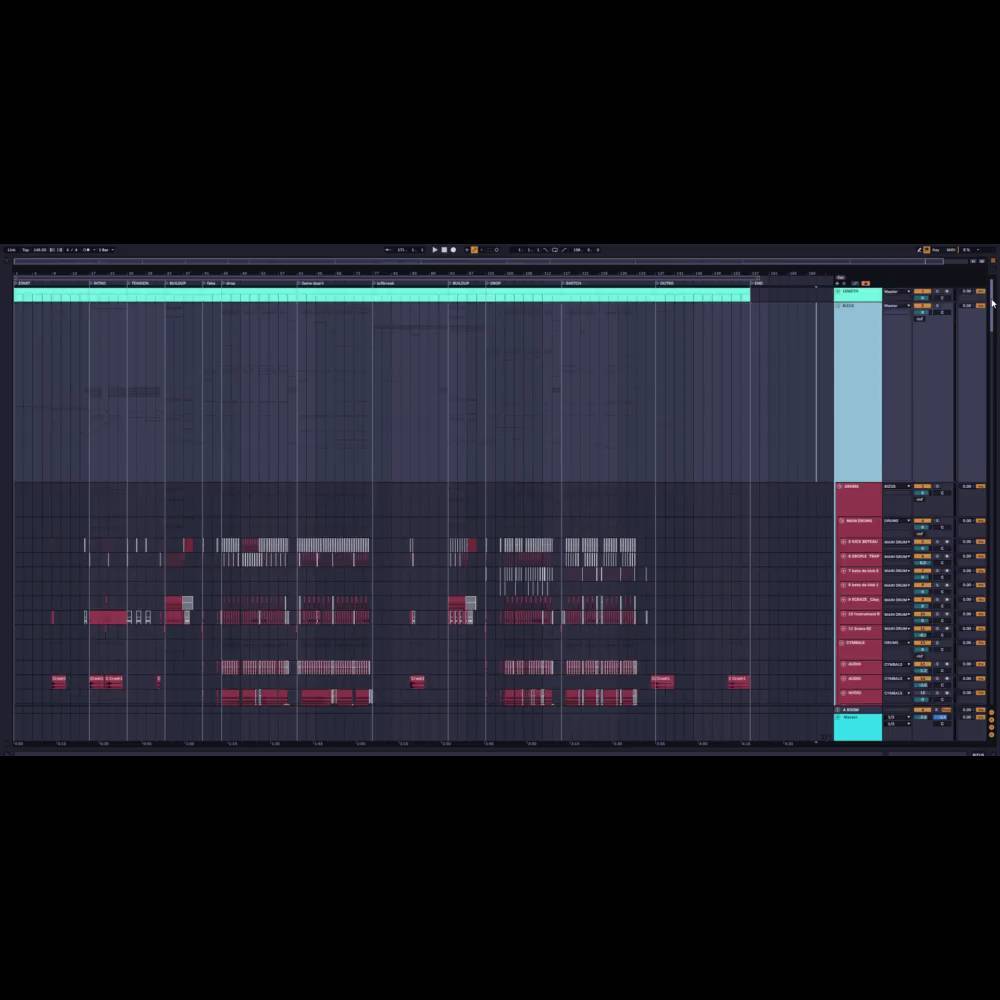Collapse the MAIN DRUMS group track
Viewport: 1000px width, 1000px height.
[x=842, y=521]
